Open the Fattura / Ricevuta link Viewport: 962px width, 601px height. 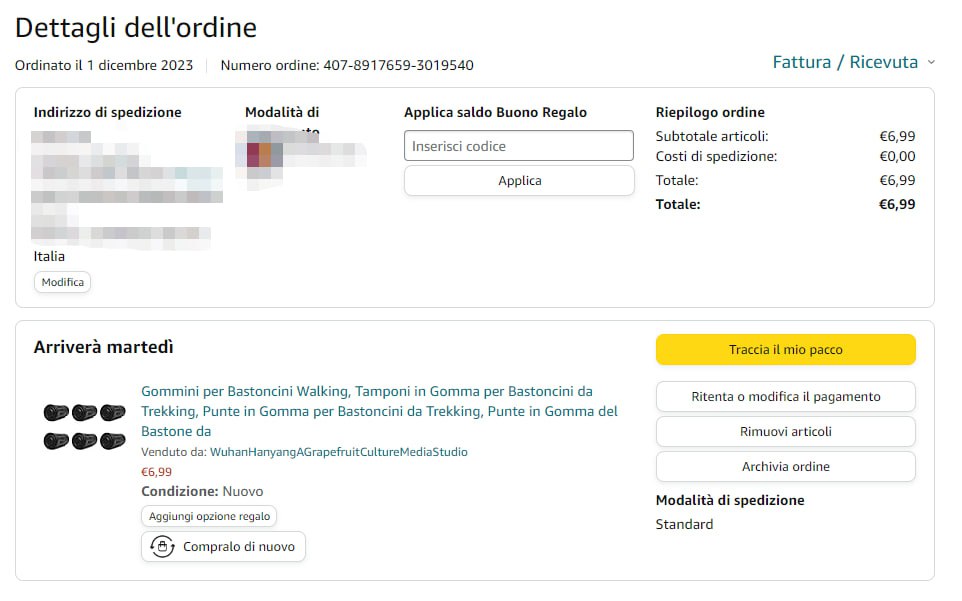[844, 62]
